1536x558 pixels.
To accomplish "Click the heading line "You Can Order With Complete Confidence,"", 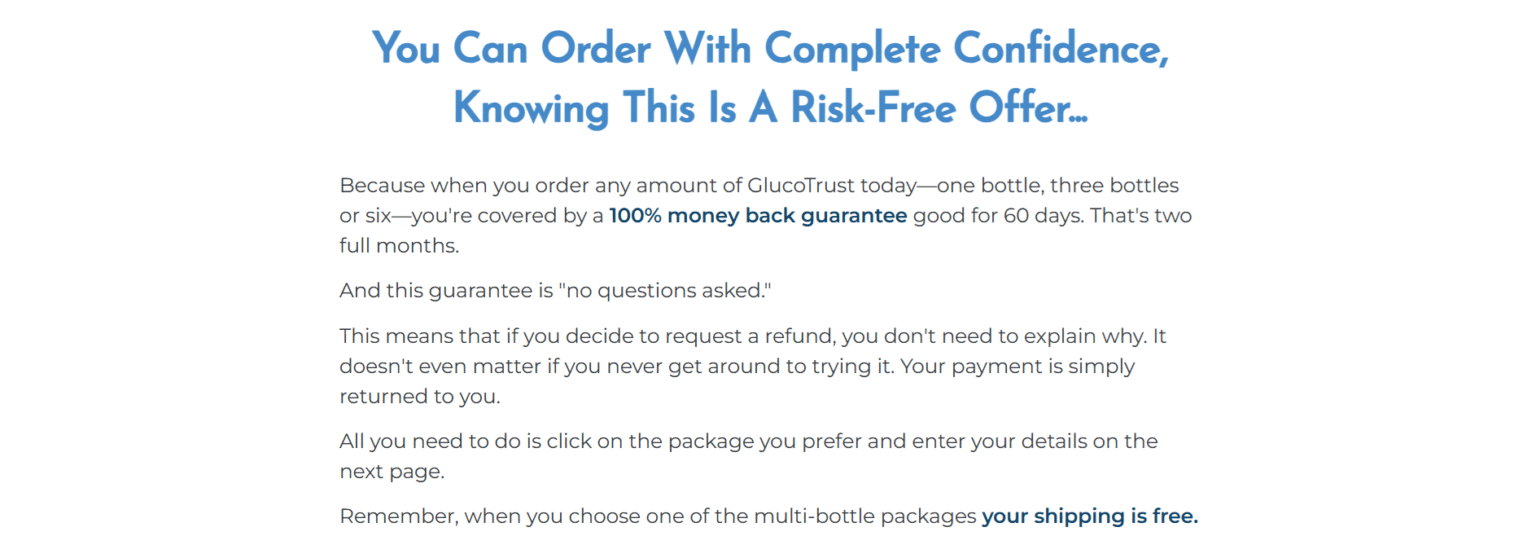I will tap(769, 49).
